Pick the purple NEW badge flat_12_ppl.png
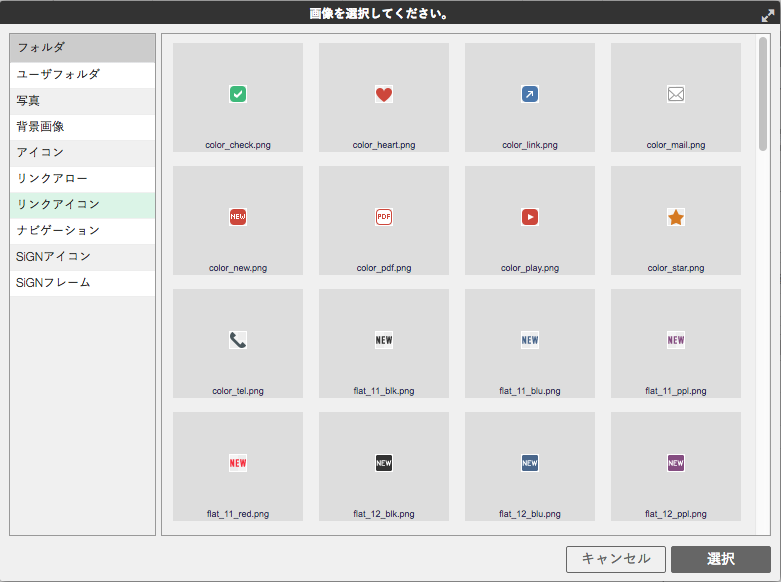 [675, 463]
